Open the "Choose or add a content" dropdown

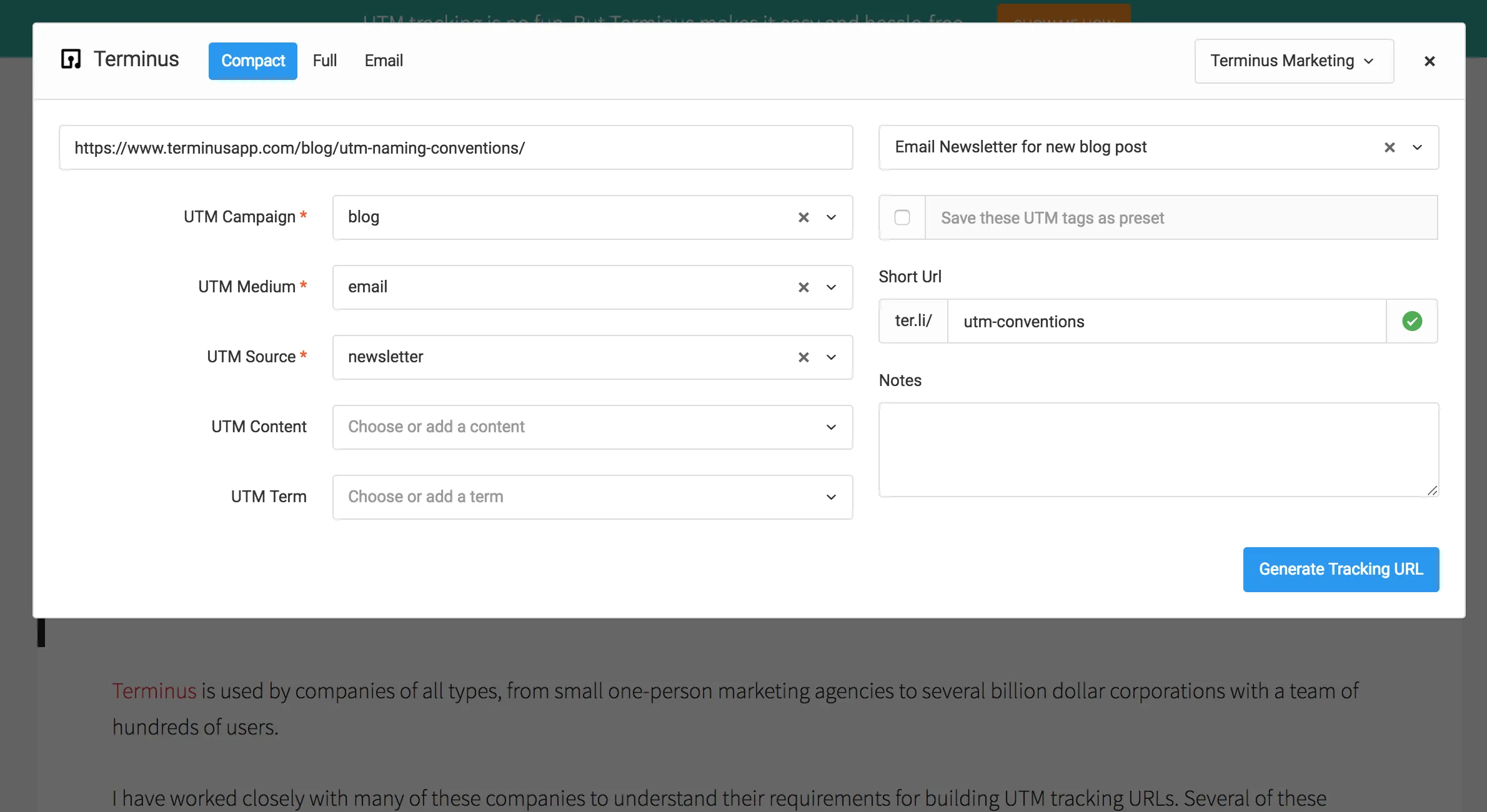831,427
